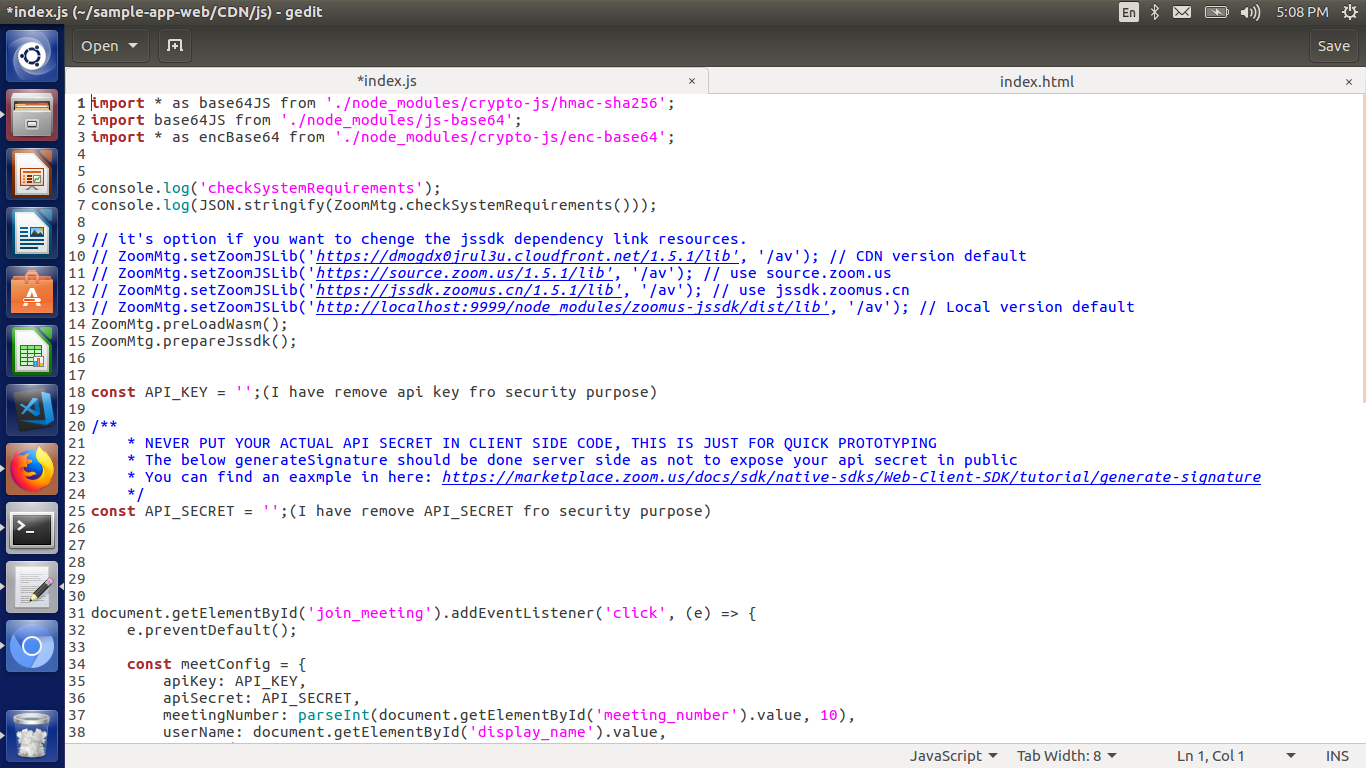Click the 'join_meeting' string in the code
The height and width of the screenshot is (768, 1366).
tap(371, 613)
